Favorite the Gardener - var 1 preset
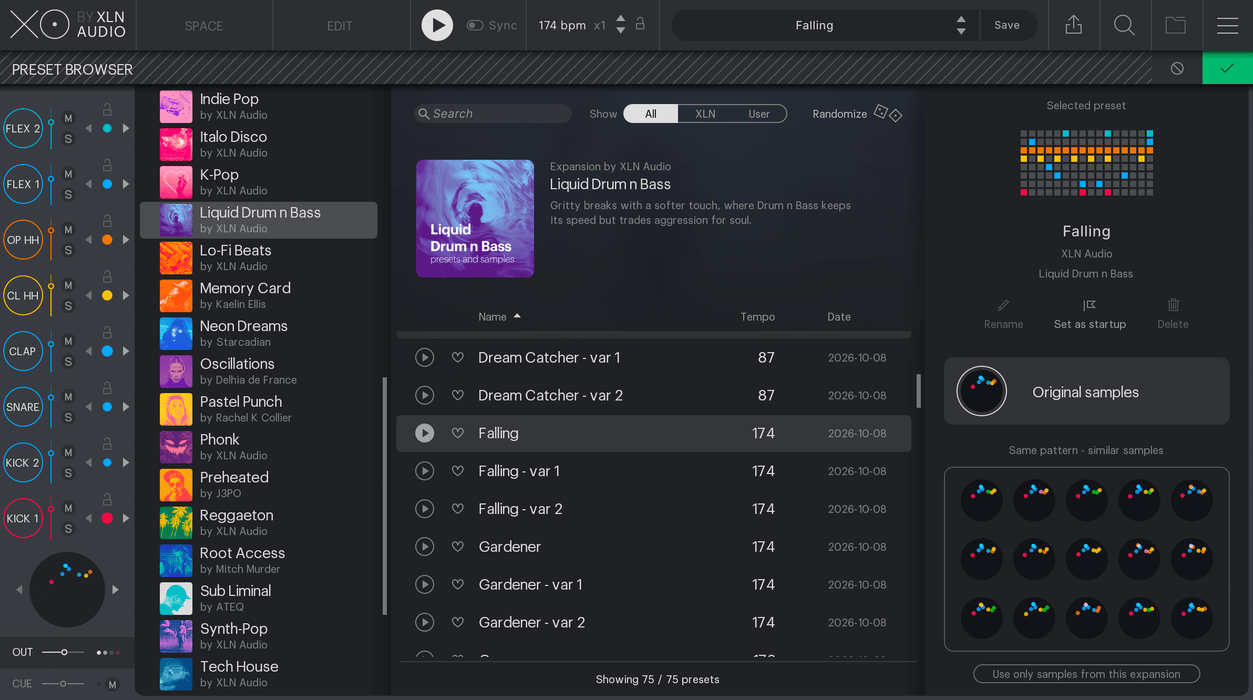Screen dimensions: 1253x700 tap(458, 584)
